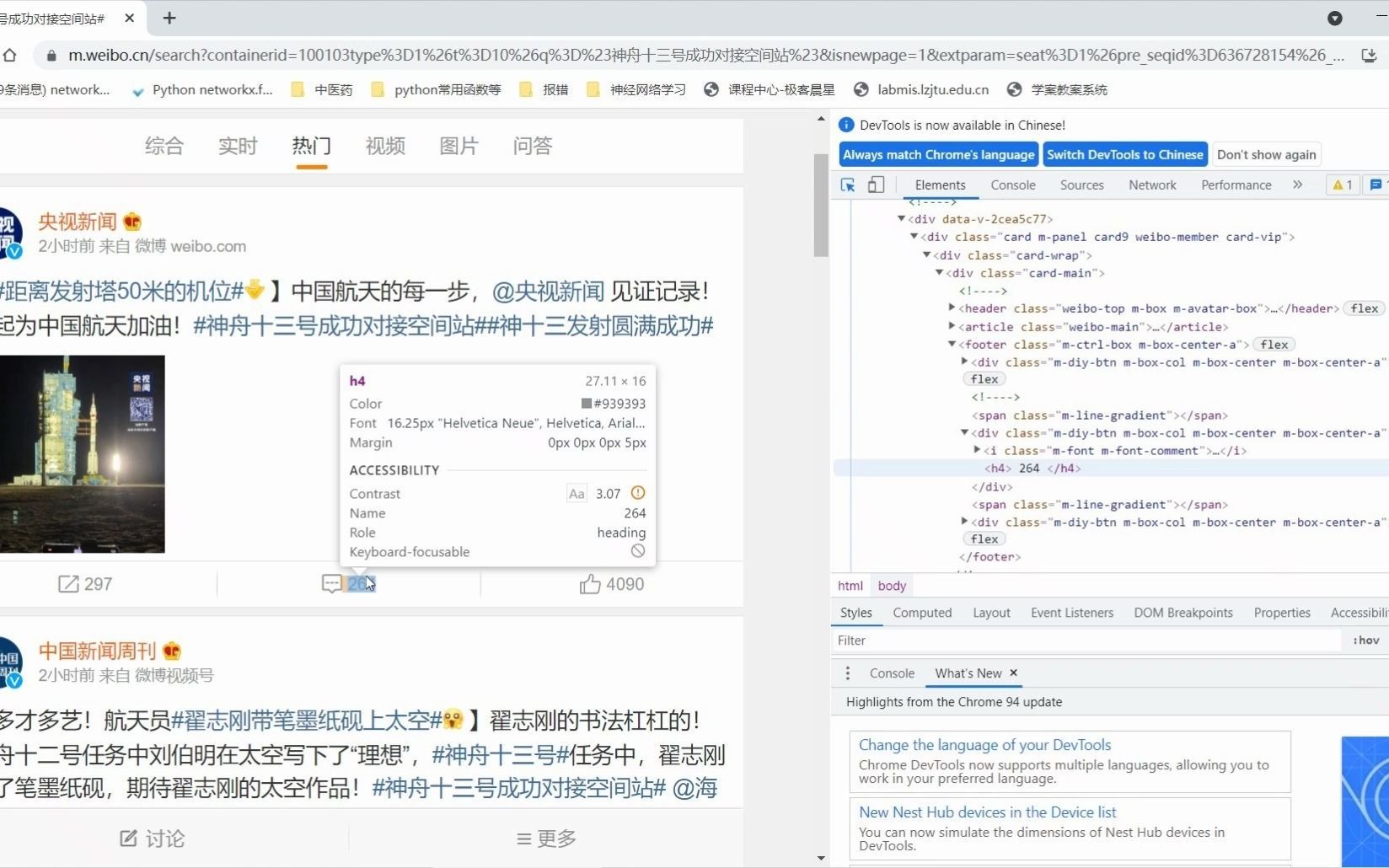This screenshot has width=1389, height=868.
Task: Click the Don't show again button
Action: [x=1266, y=154]
